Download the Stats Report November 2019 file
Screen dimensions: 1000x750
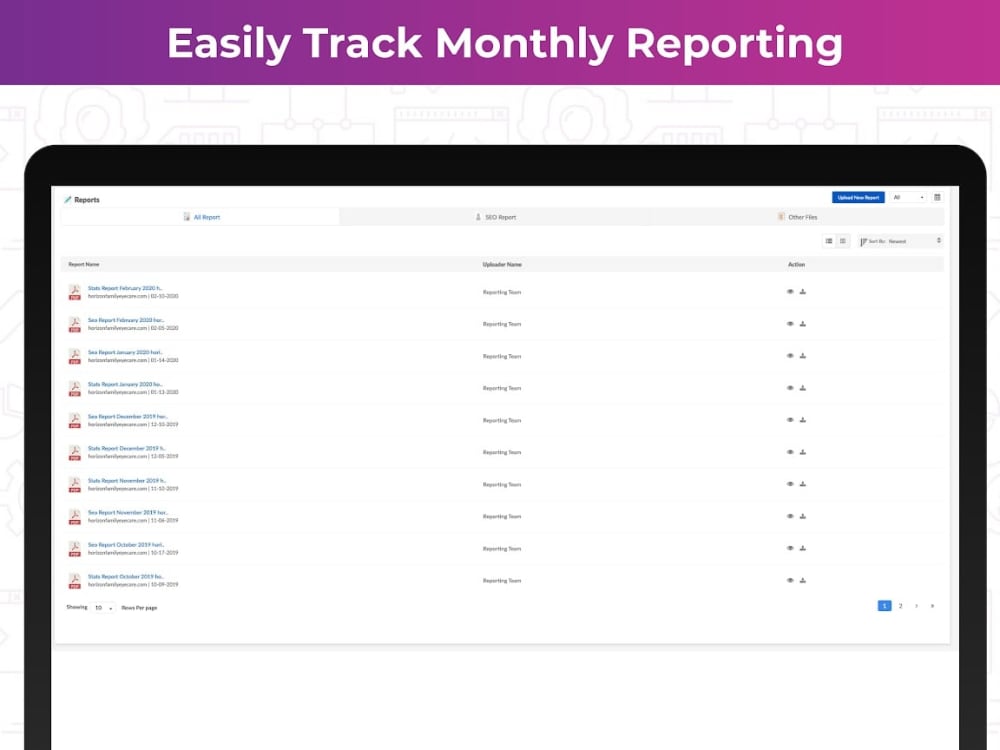point(802,484)
